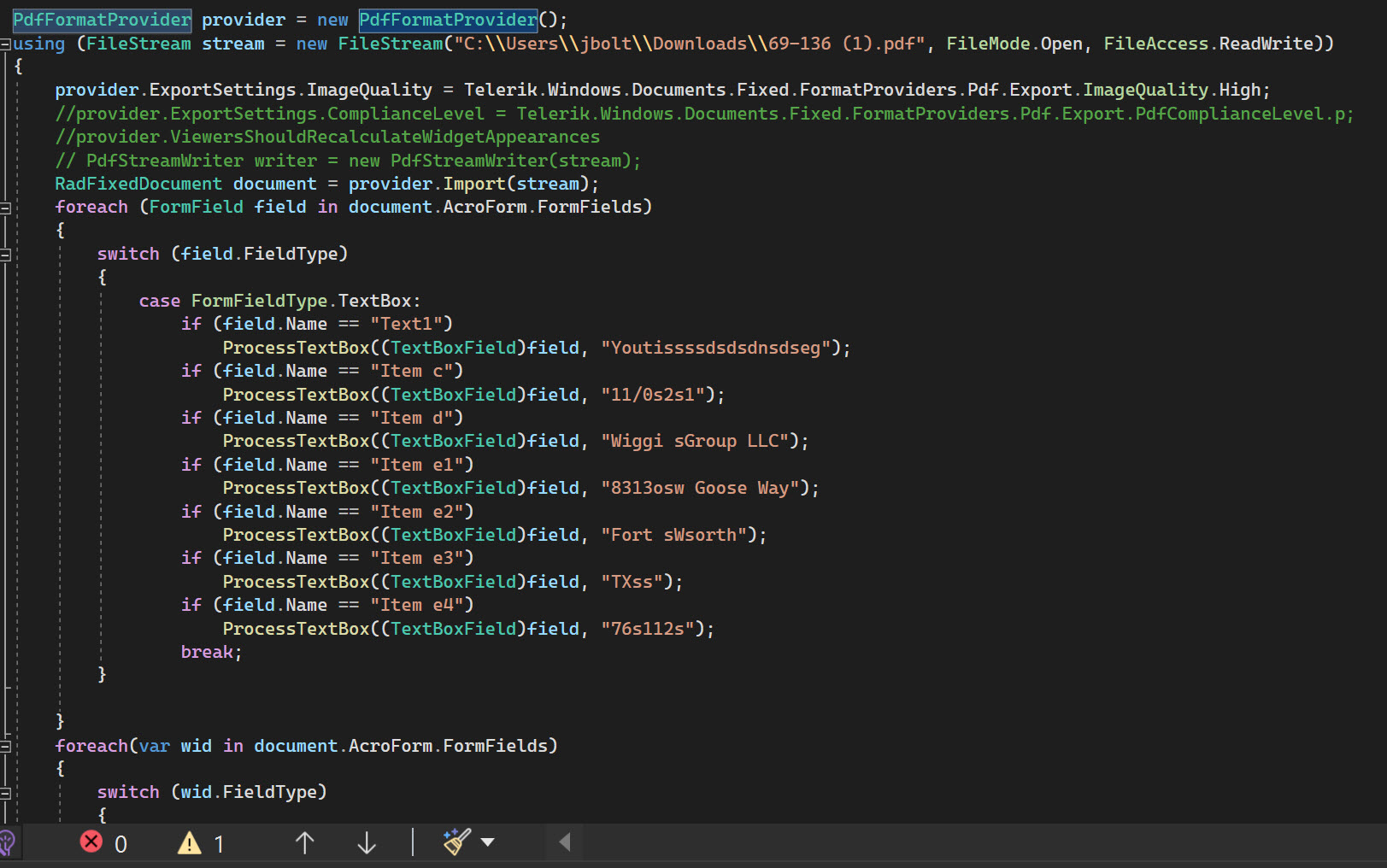Navigate to previous issue with up arrow

[304, 843]
